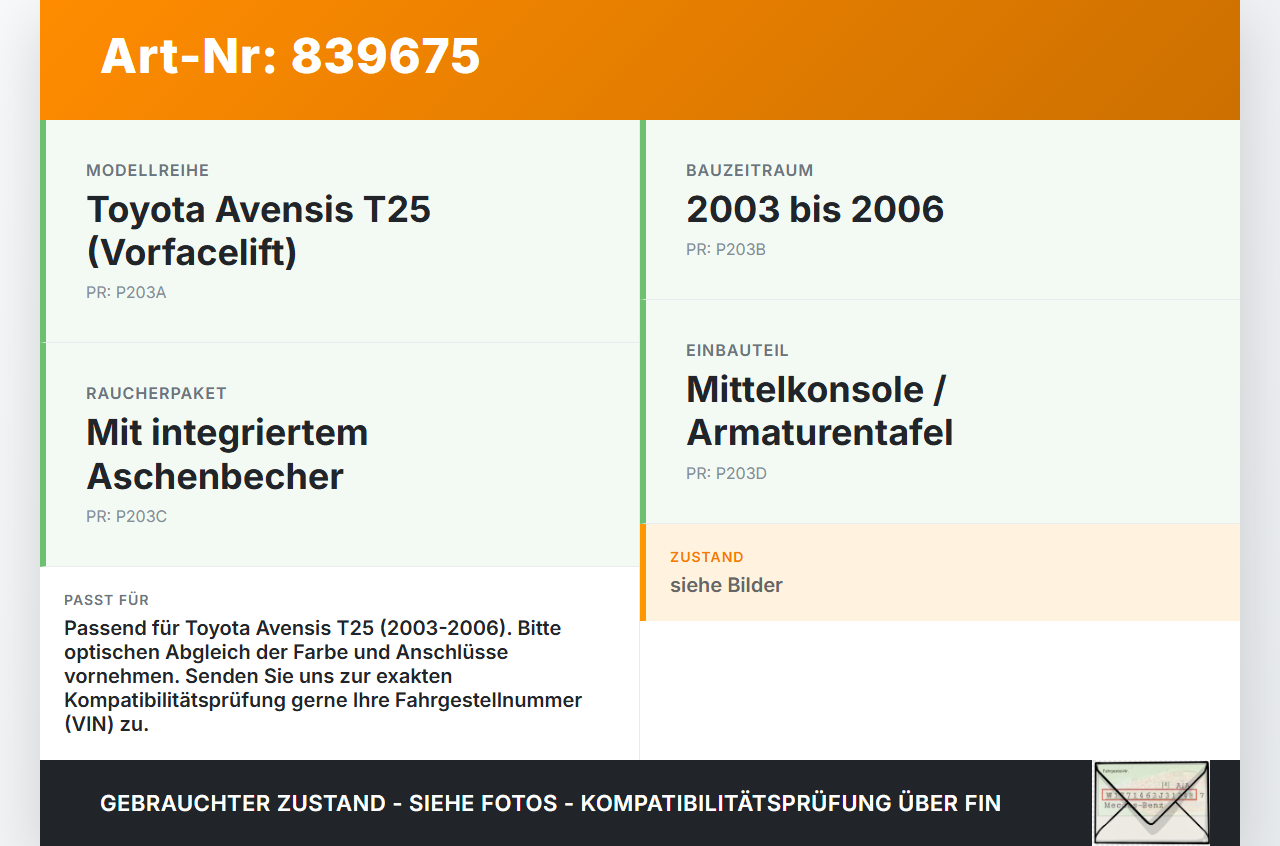This screenshot has height=846, width=1280.
Task: Select the 'EINBAUTEIL' label
Action: click(737, 351)
